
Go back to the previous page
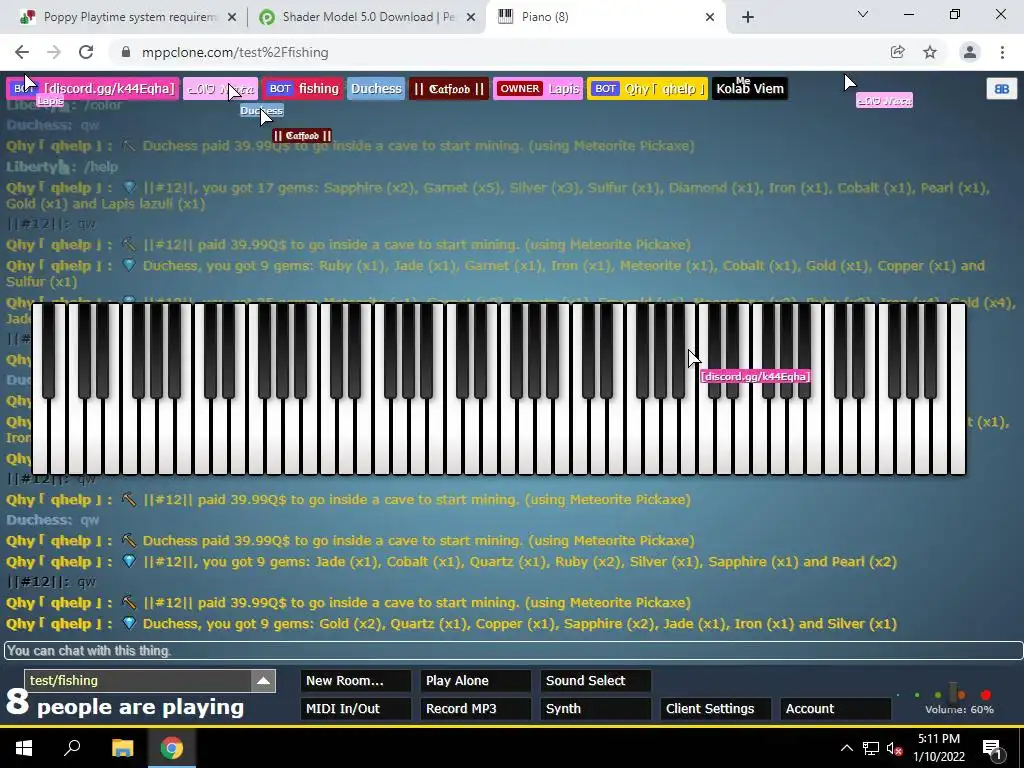click(x=22, y=52)
